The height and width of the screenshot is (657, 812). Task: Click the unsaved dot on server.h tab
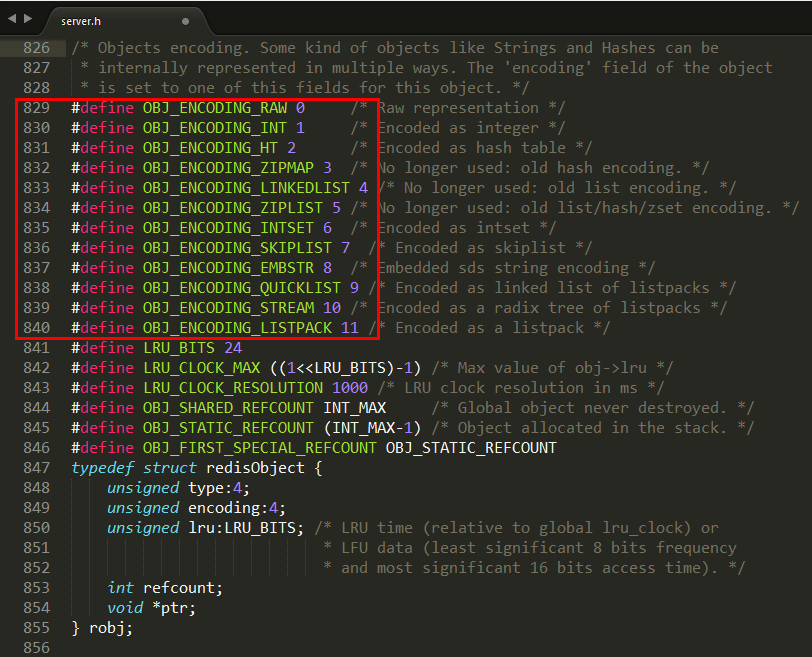[x=185, y=20]
